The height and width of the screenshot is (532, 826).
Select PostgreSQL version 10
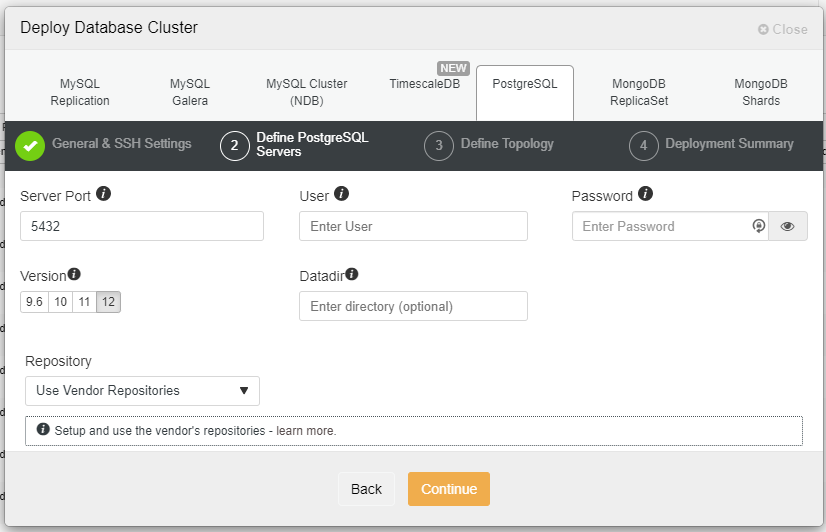tap(60, 302)
